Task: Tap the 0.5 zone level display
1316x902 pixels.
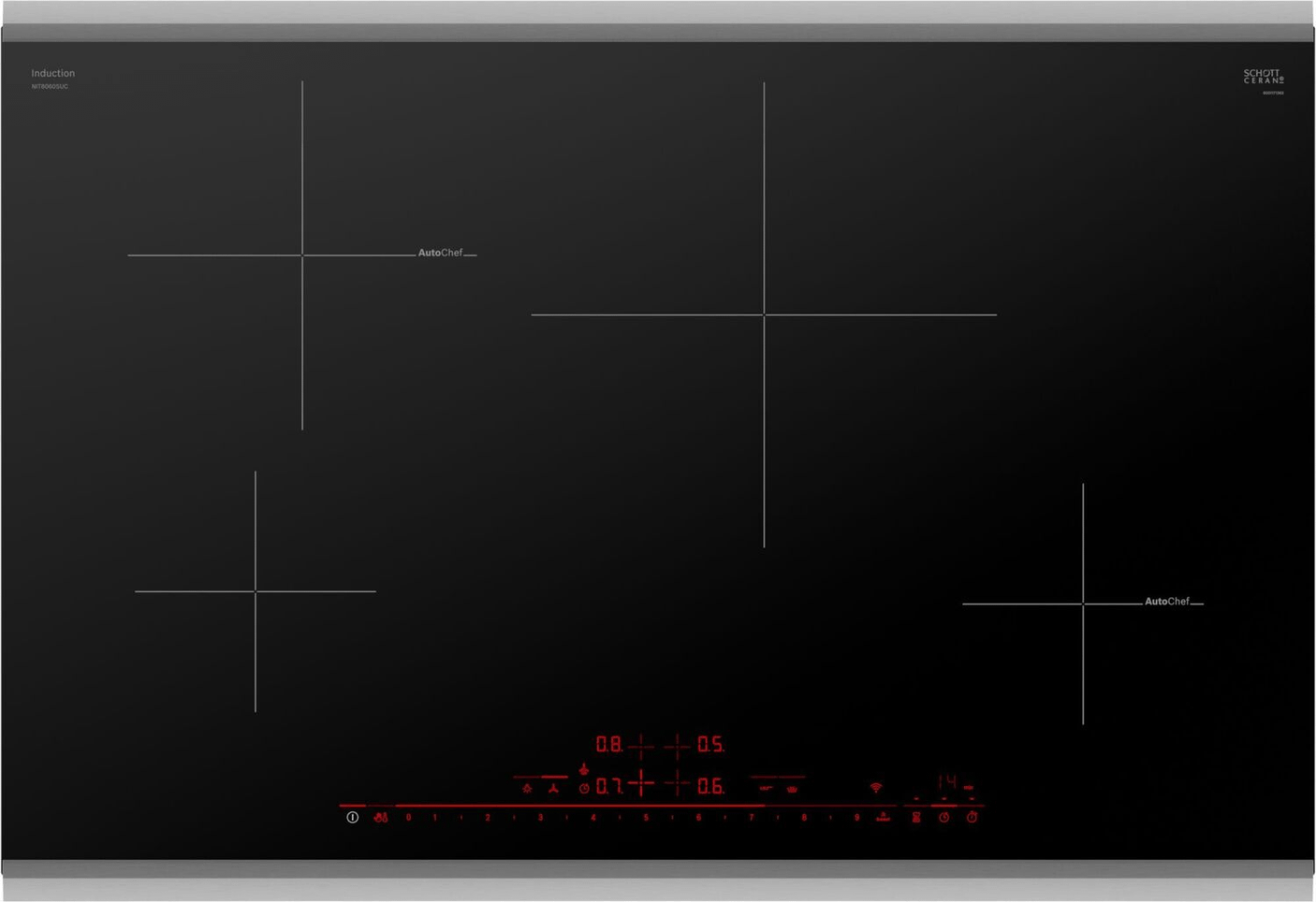Action: [710, 745]
